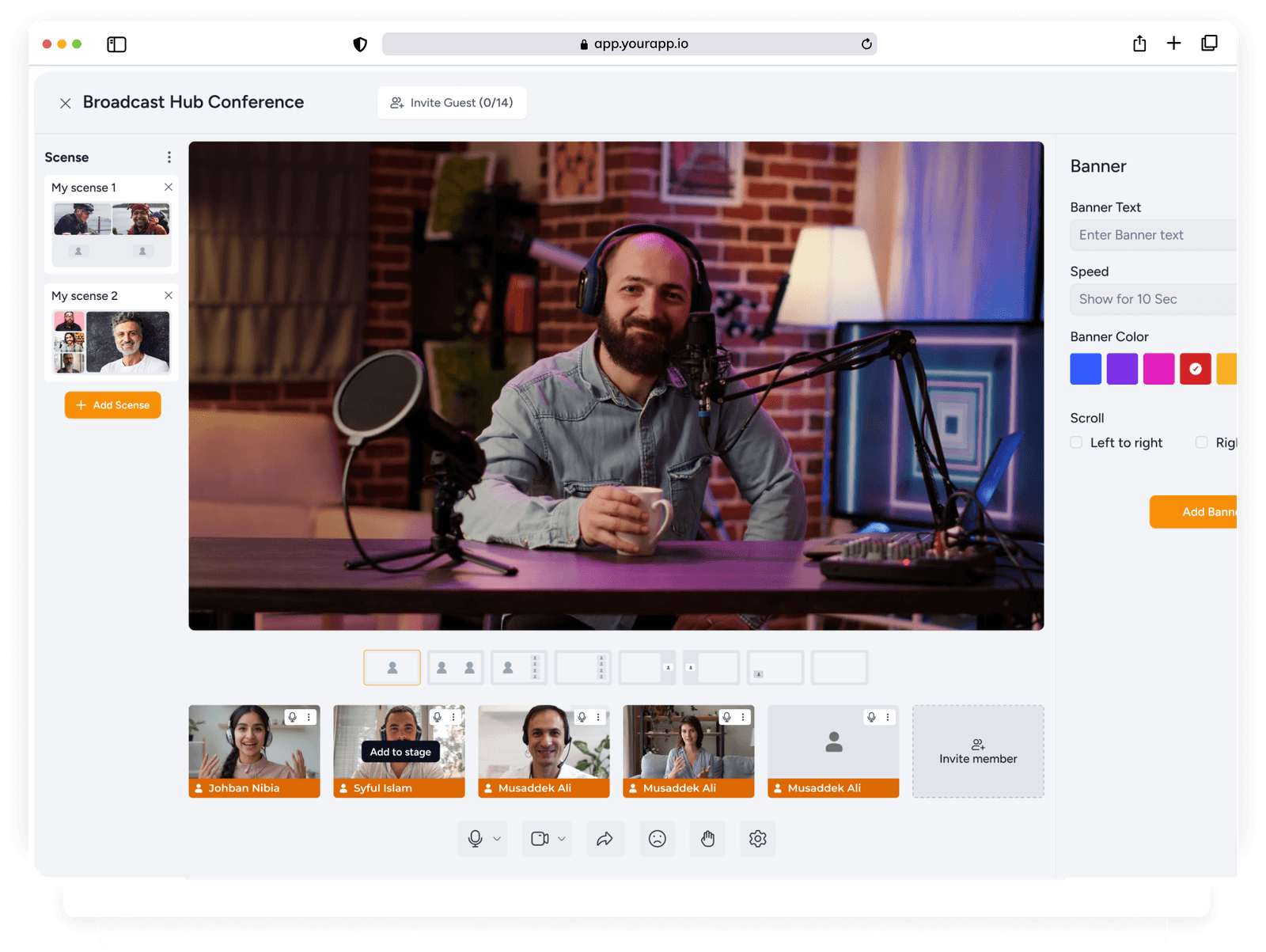Click the mic icon on Musaddek Ali's tile

tap(583, 717)
